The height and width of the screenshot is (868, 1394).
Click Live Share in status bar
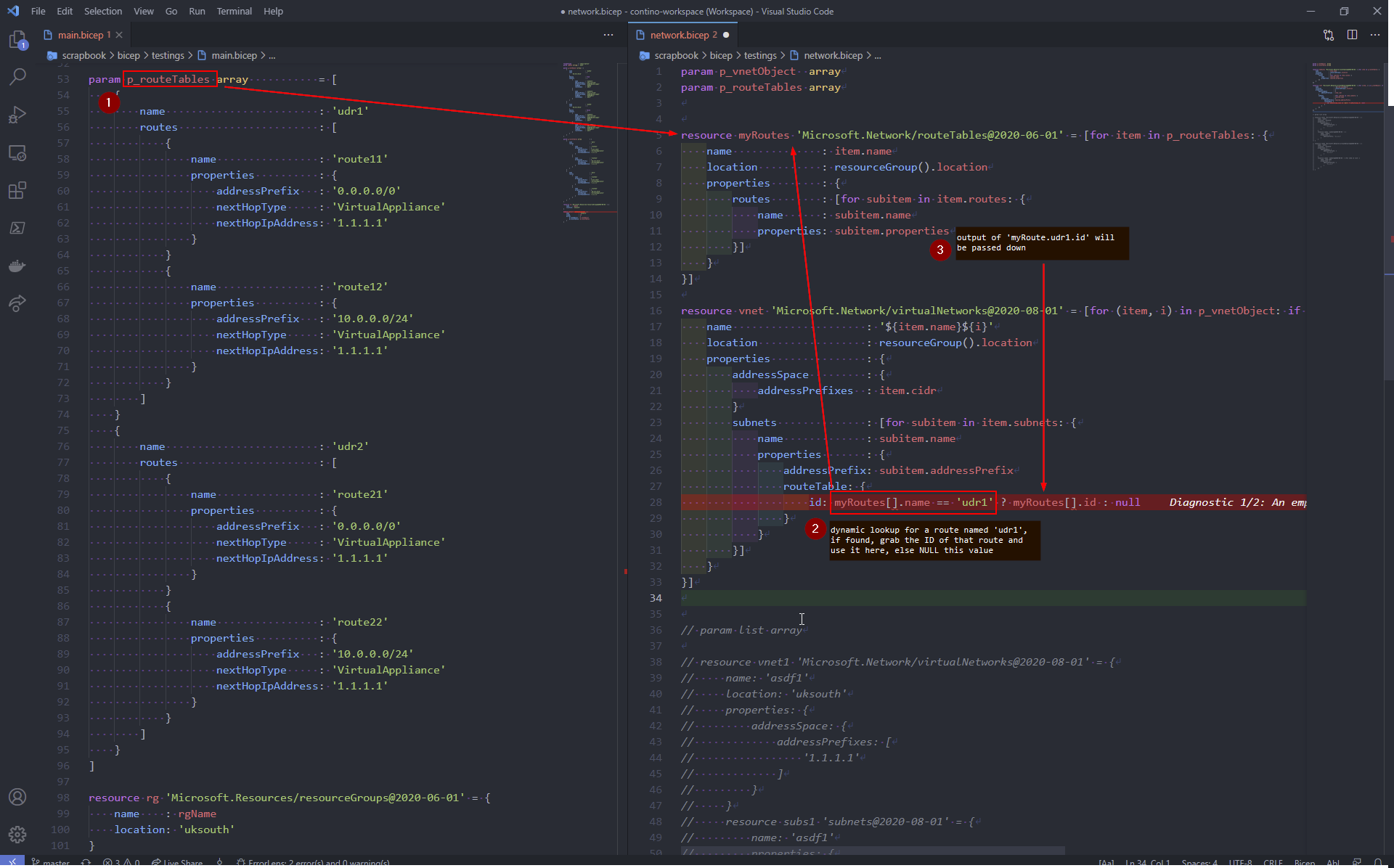(x=178, y=862)
